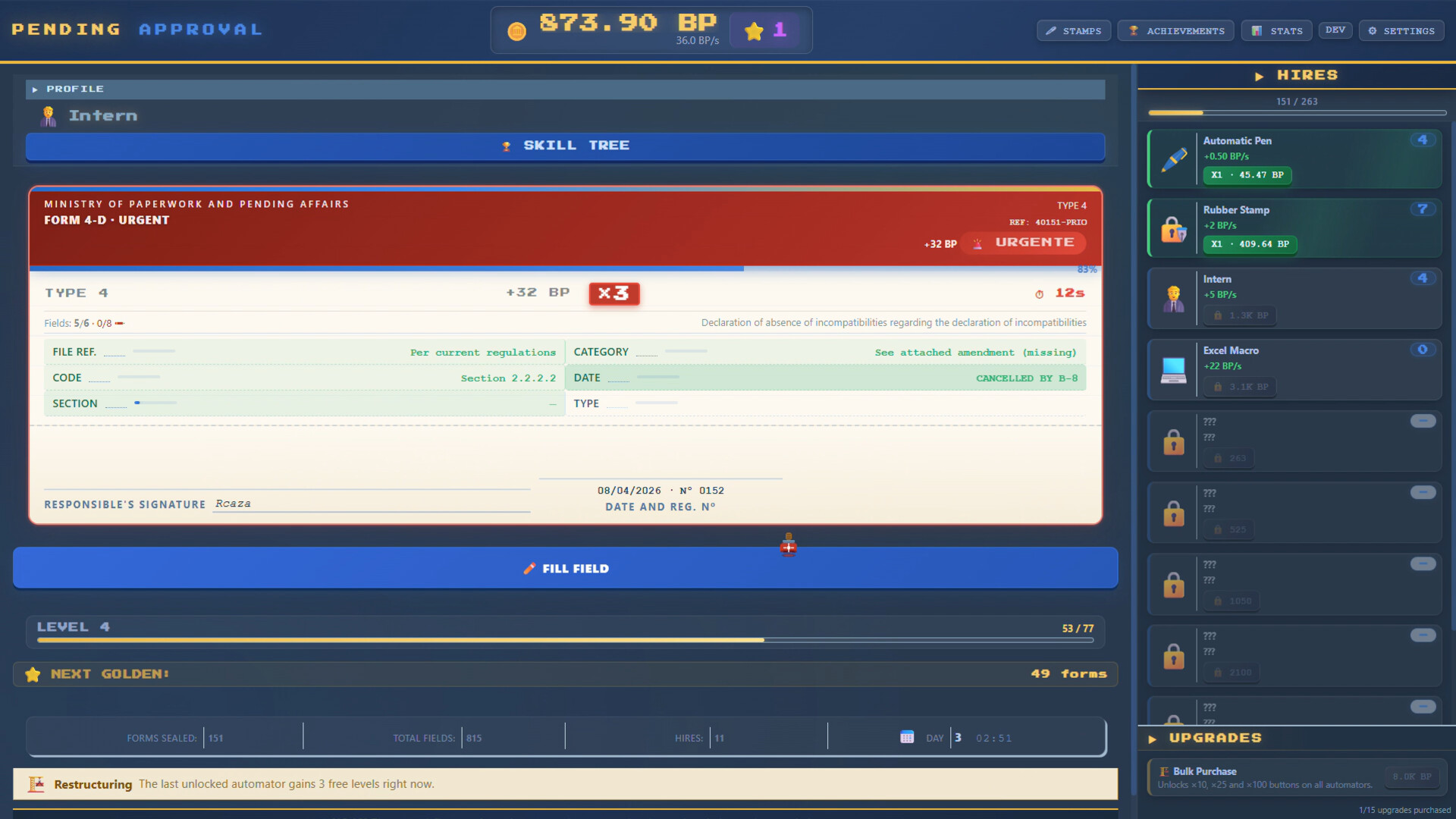This screenshot has height=819, width=1456.
Task: Open the Achievements menu
Action: [x=1176, y=31]
